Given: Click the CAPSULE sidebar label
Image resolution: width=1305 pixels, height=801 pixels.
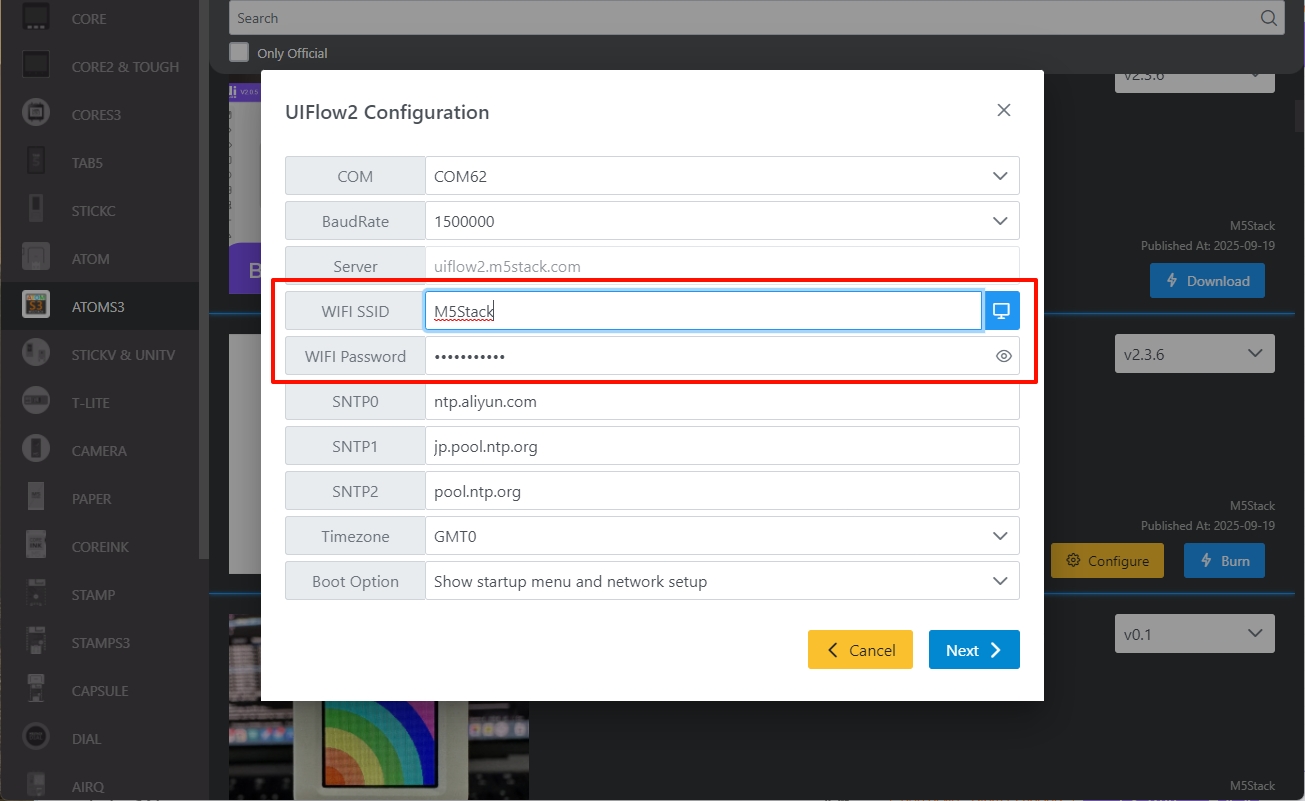Looking at the screenshot, I should coord(100,691).
